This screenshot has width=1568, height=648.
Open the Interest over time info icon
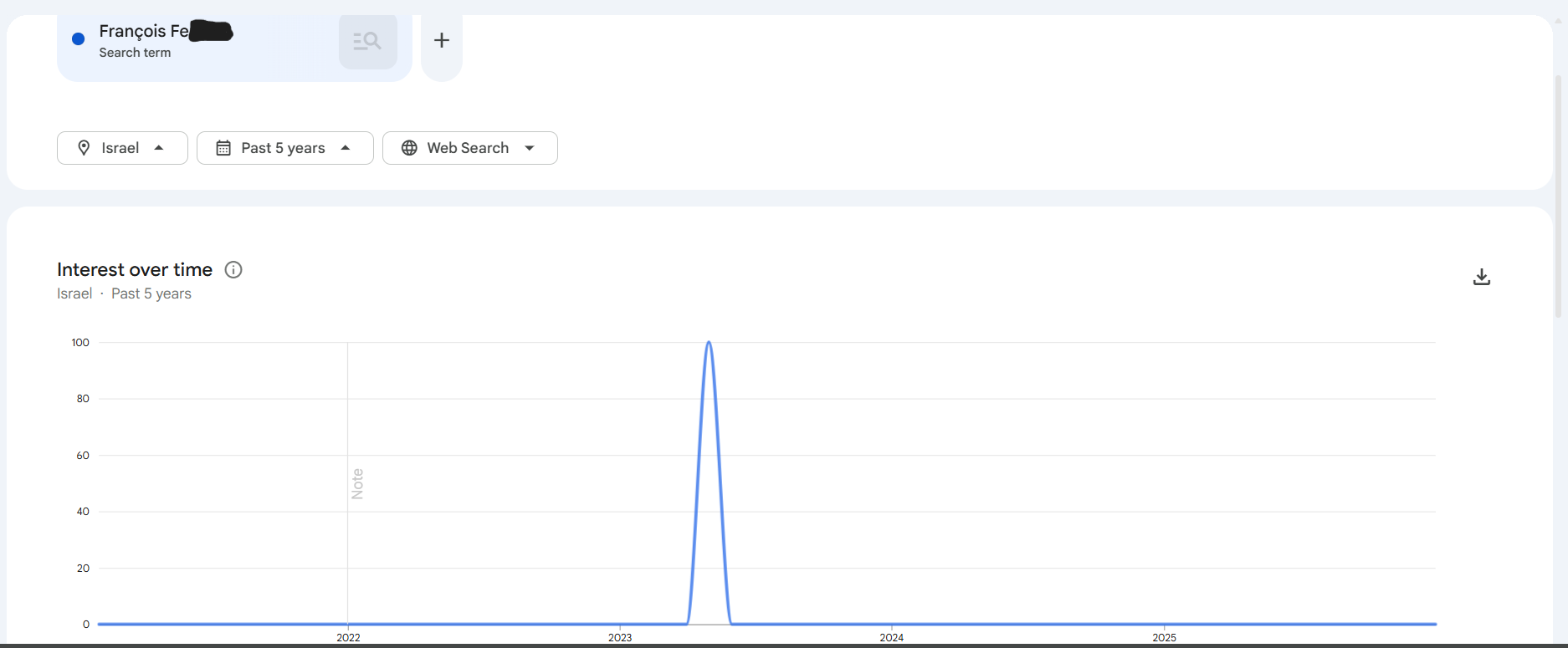pyautogui.click(x=233, y=269)
